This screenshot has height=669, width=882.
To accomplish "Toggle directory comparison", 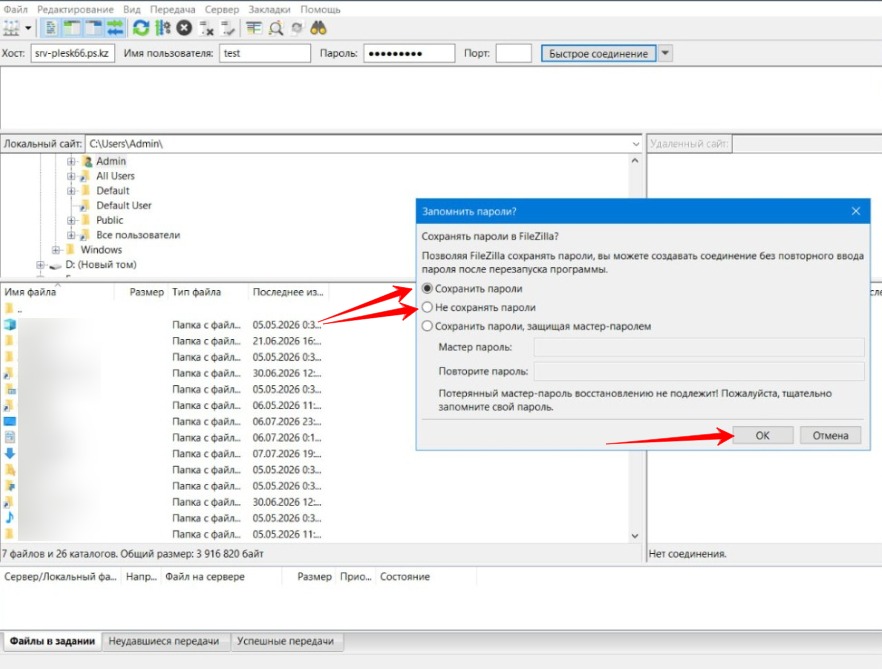I will (x=276, y=28).
